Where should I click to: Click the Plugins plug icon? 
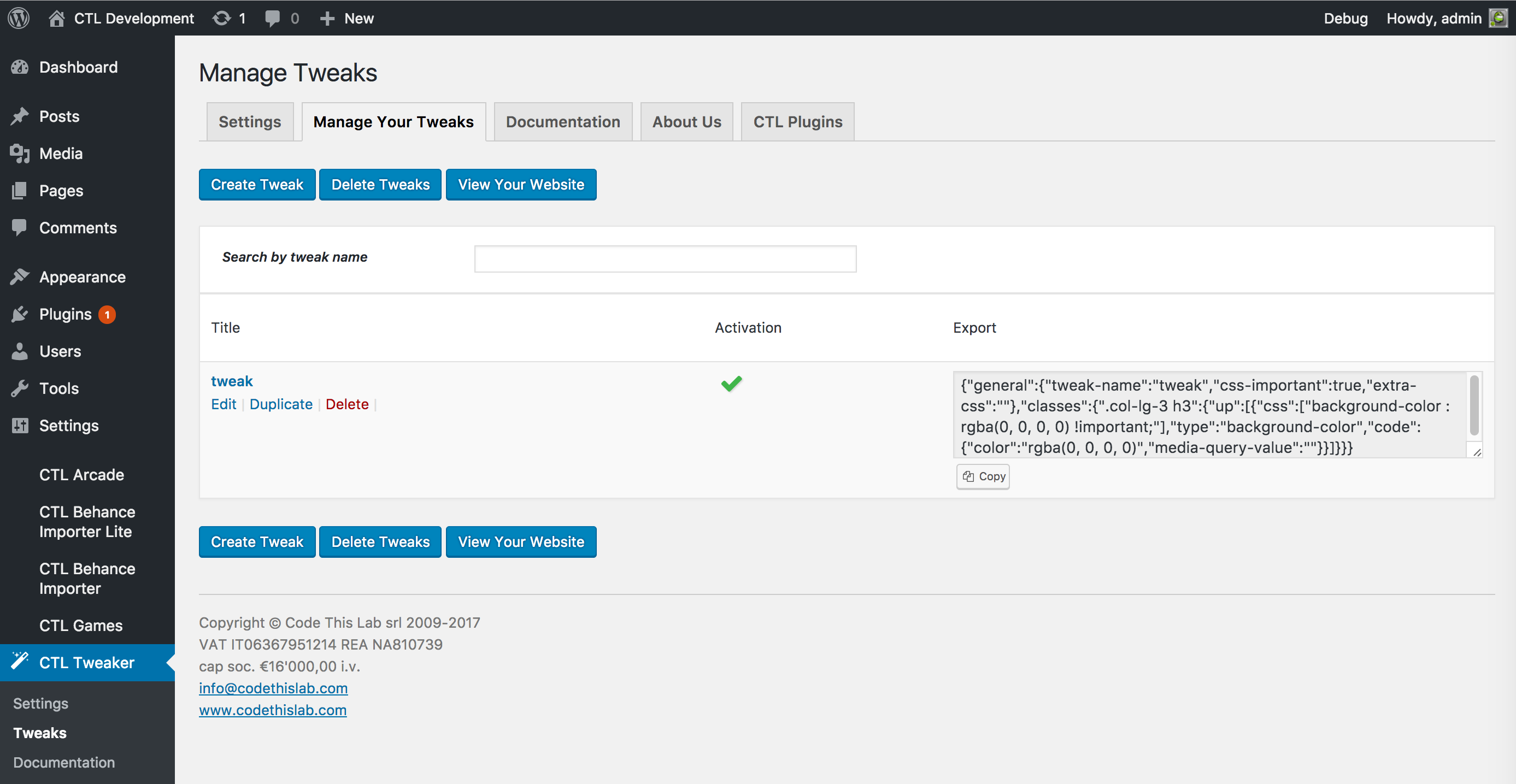point(20,314)
